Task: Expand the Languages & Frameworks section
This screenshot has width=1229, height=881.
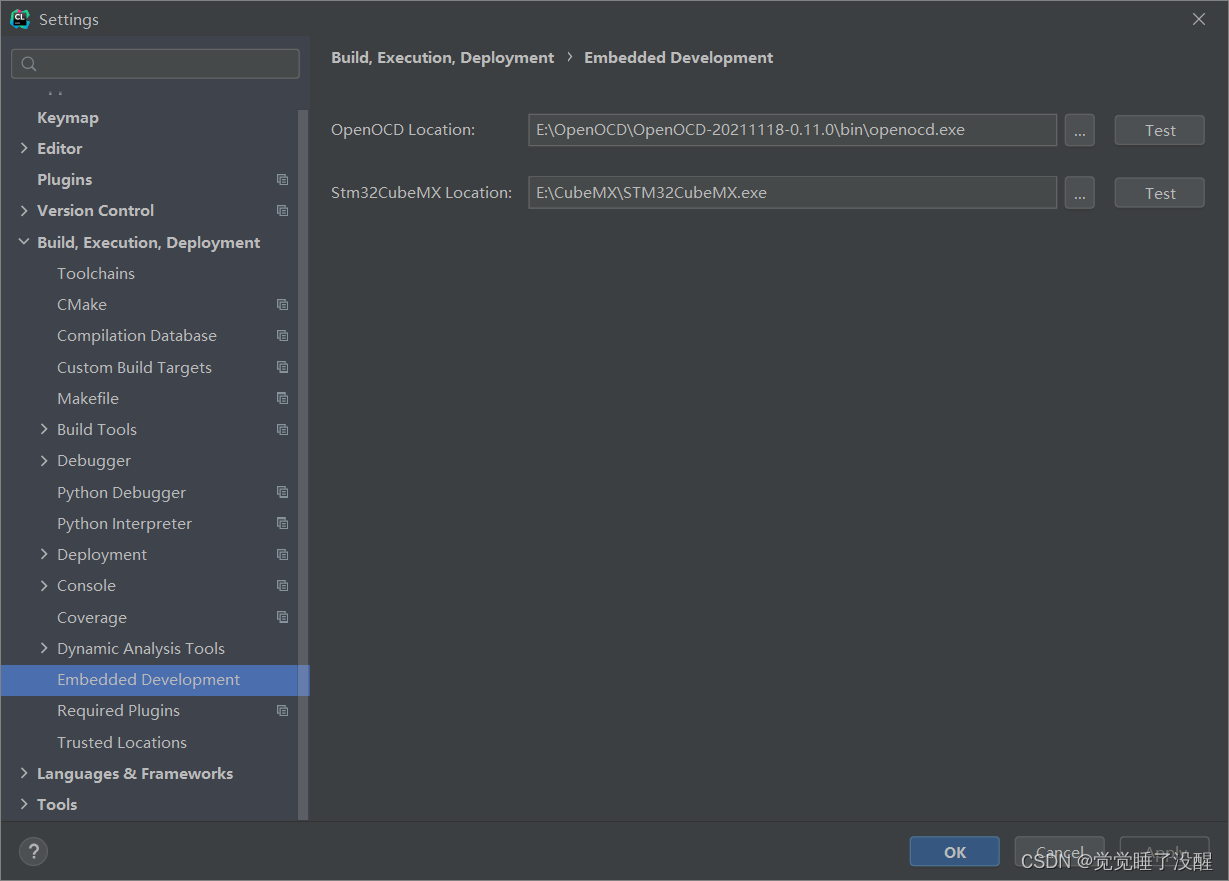Action: 24,774
